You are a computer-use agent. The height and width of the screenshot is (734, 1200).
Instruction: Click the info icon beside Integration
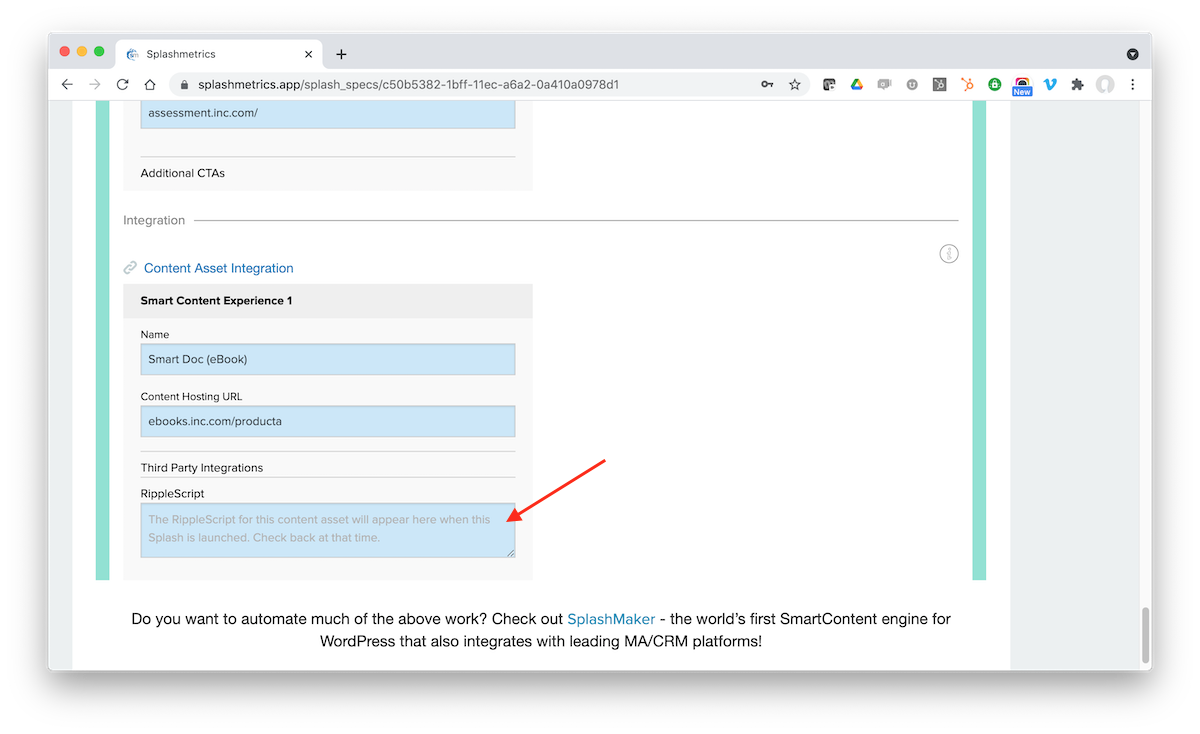[949, 254]
